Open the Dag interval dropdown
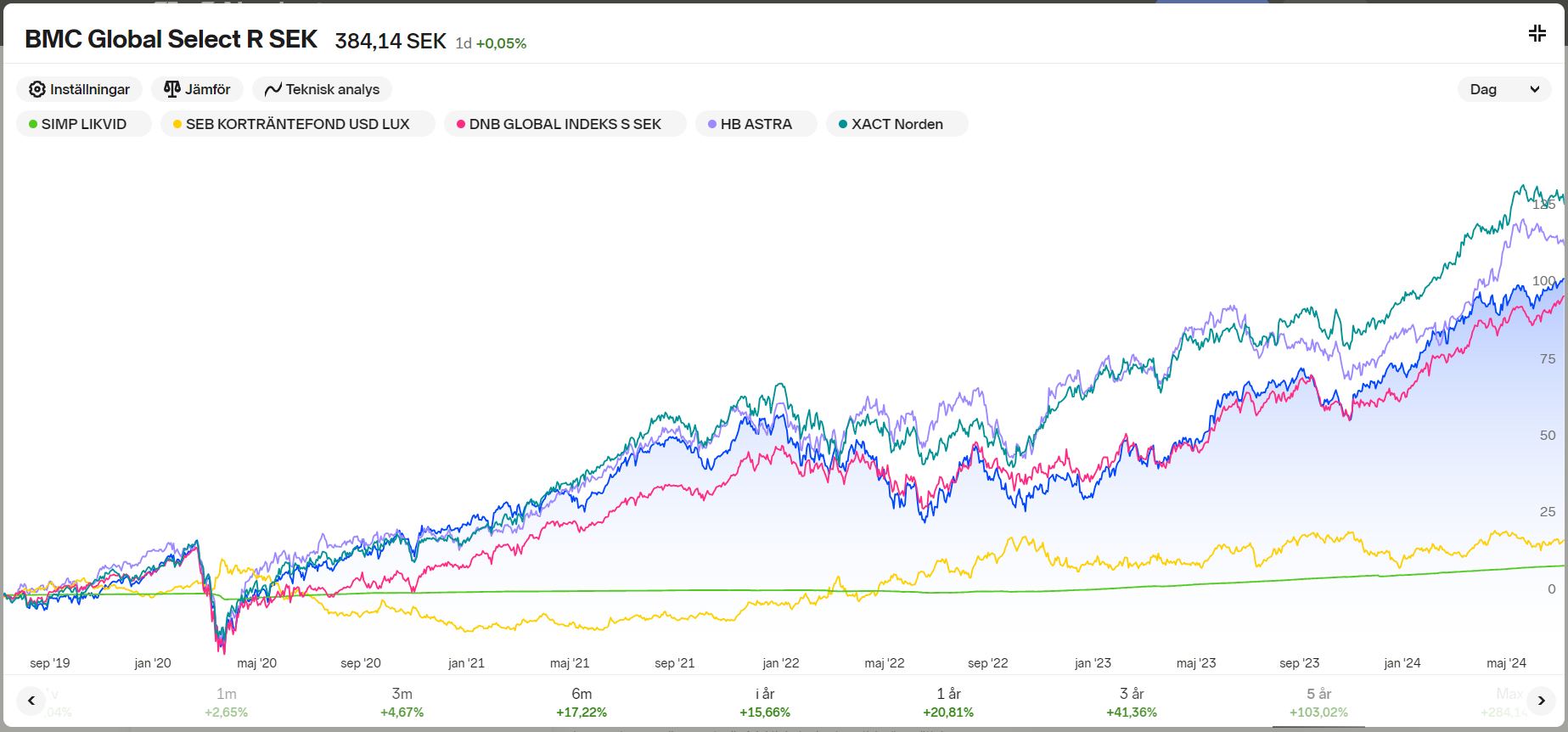The width and height of the screenshot is (1568, 732). point(1503,89)
